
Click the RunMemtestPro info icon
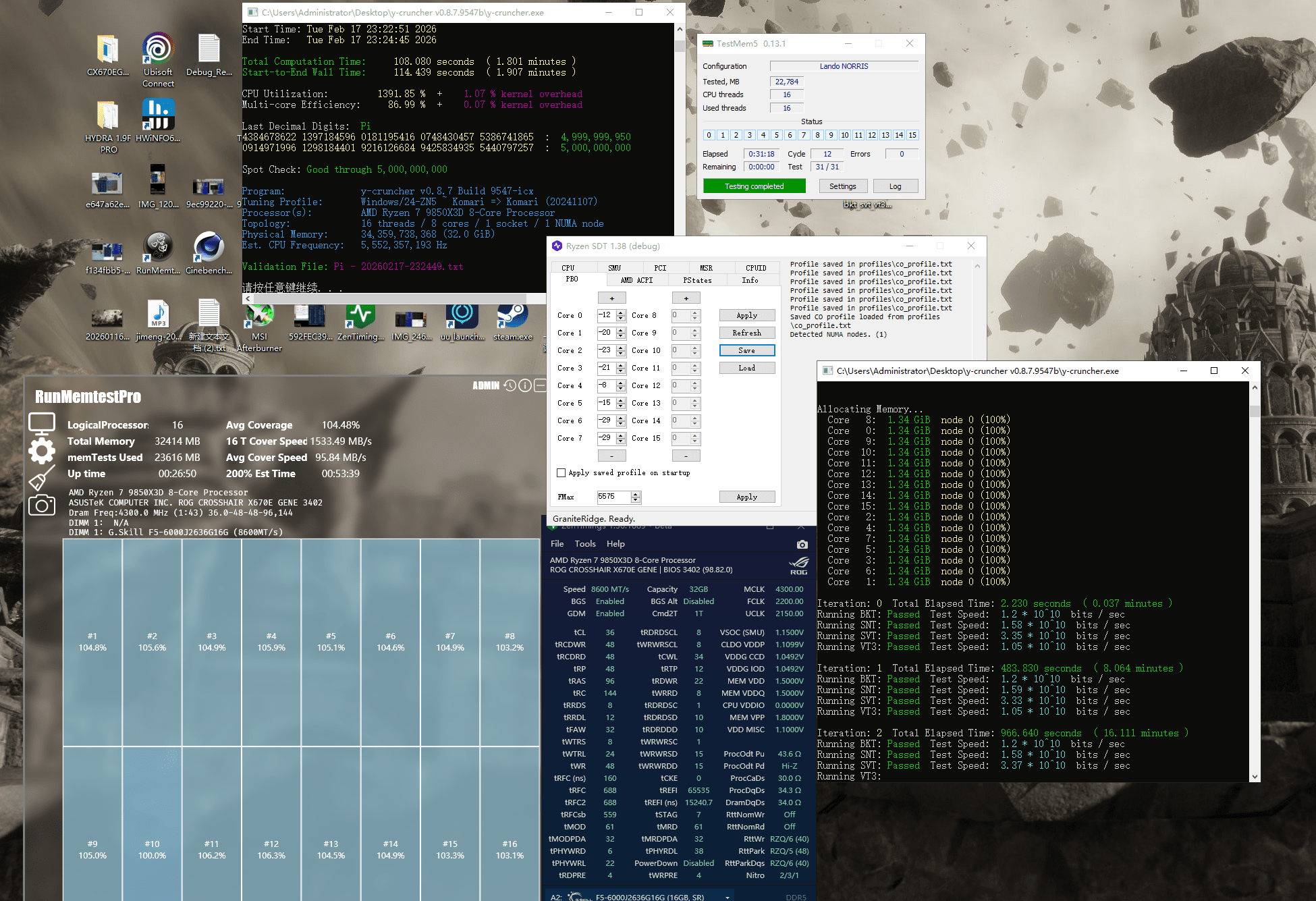pyautogui.click(x=525, y=385)
